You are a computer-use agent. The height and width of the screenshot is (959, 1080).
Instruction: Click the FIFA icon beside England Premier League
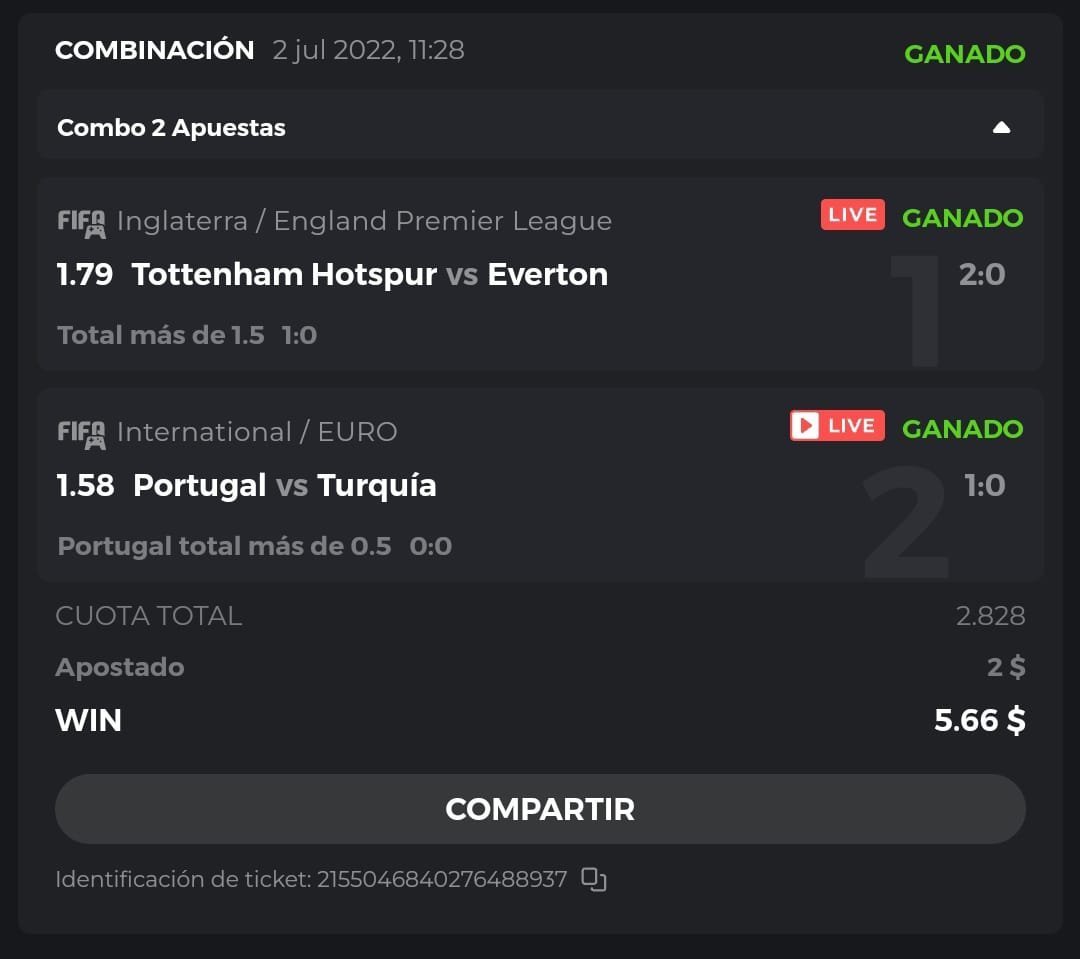[81, 222]
